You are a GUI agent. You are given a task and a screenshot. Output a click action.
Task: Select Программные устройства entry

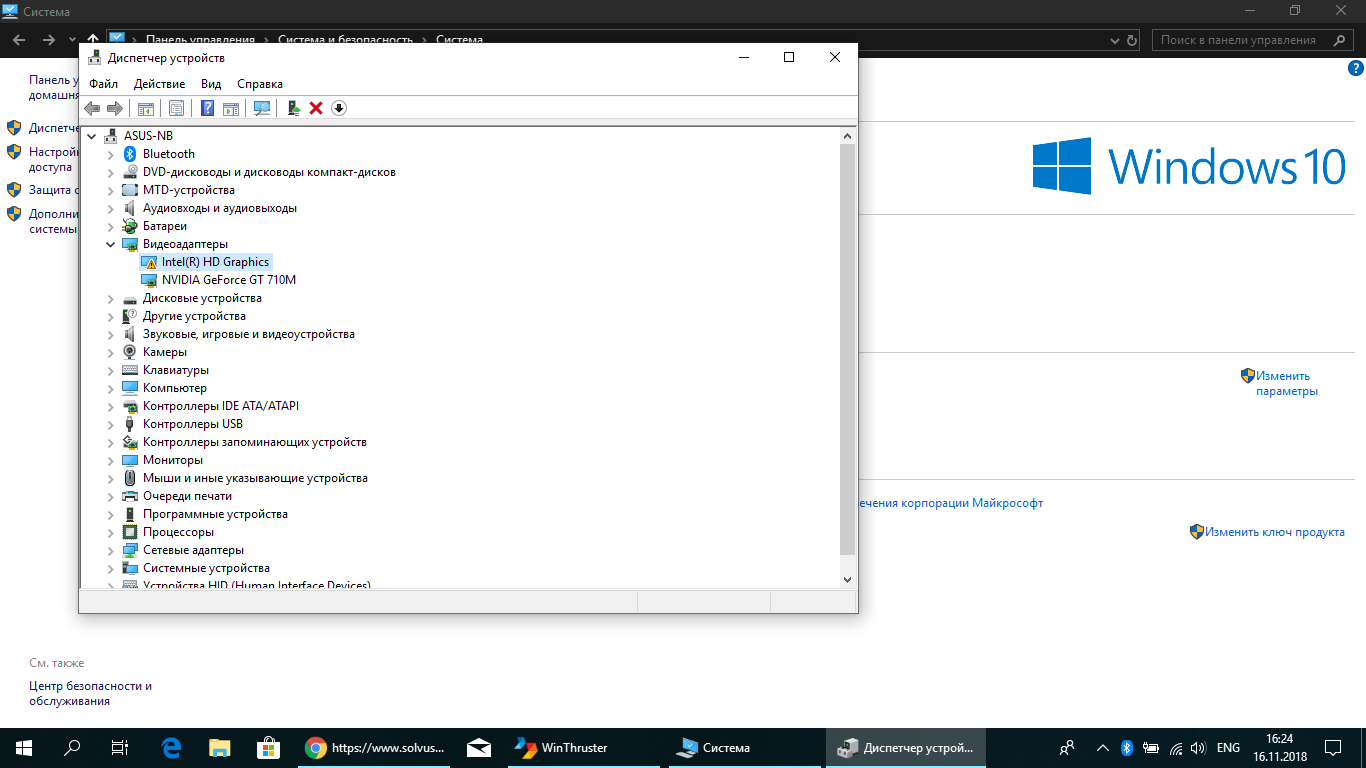point(215,514)
